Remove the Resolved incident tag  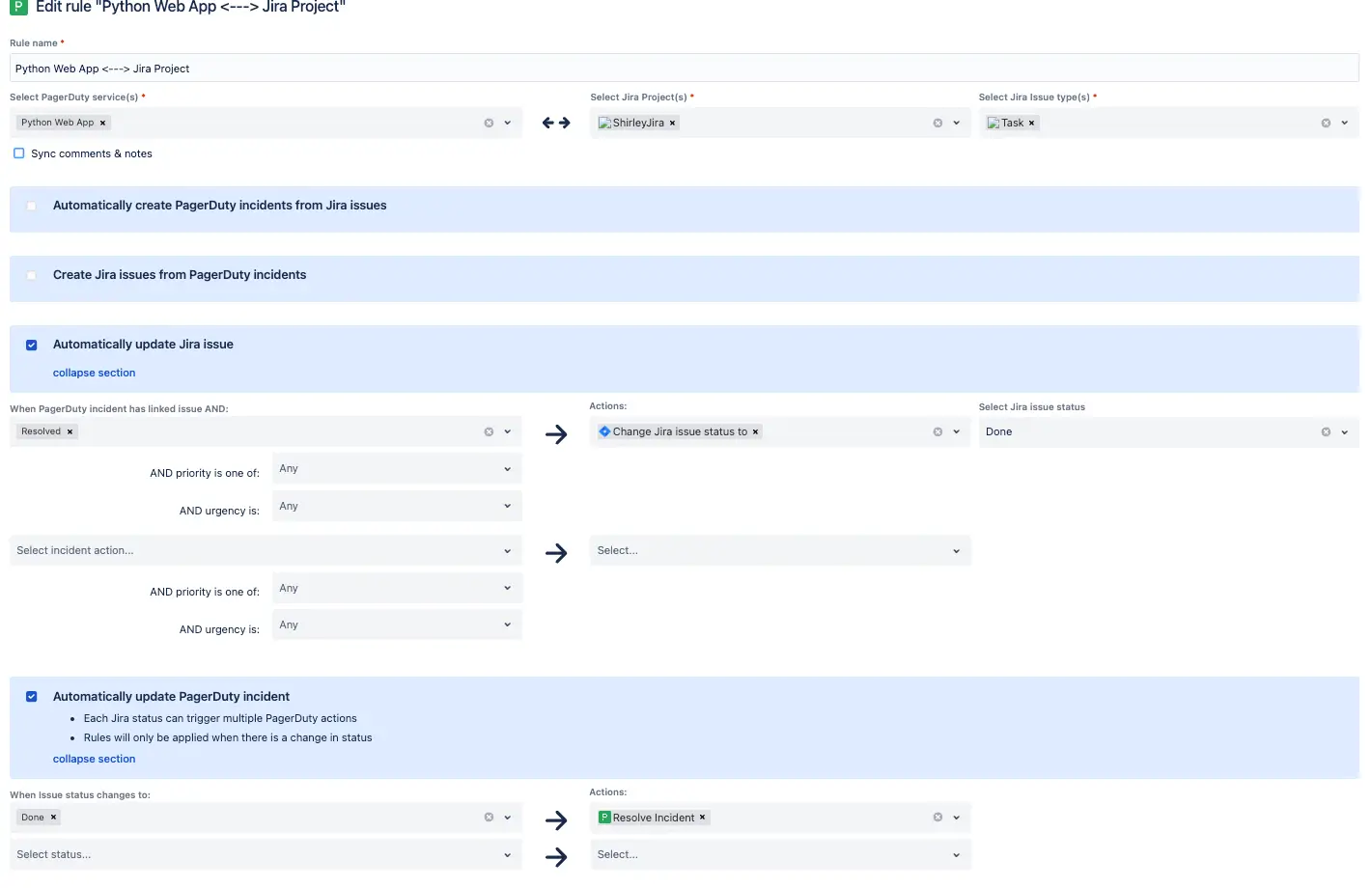click(70, 431)
